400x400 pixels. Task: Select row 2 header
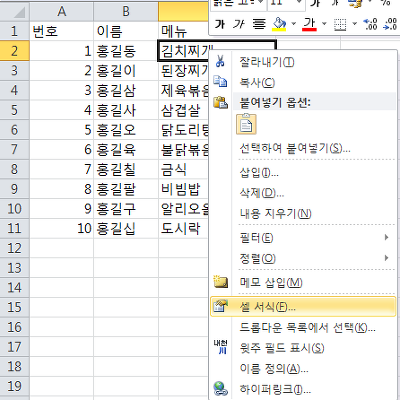[x=14, y=51]
